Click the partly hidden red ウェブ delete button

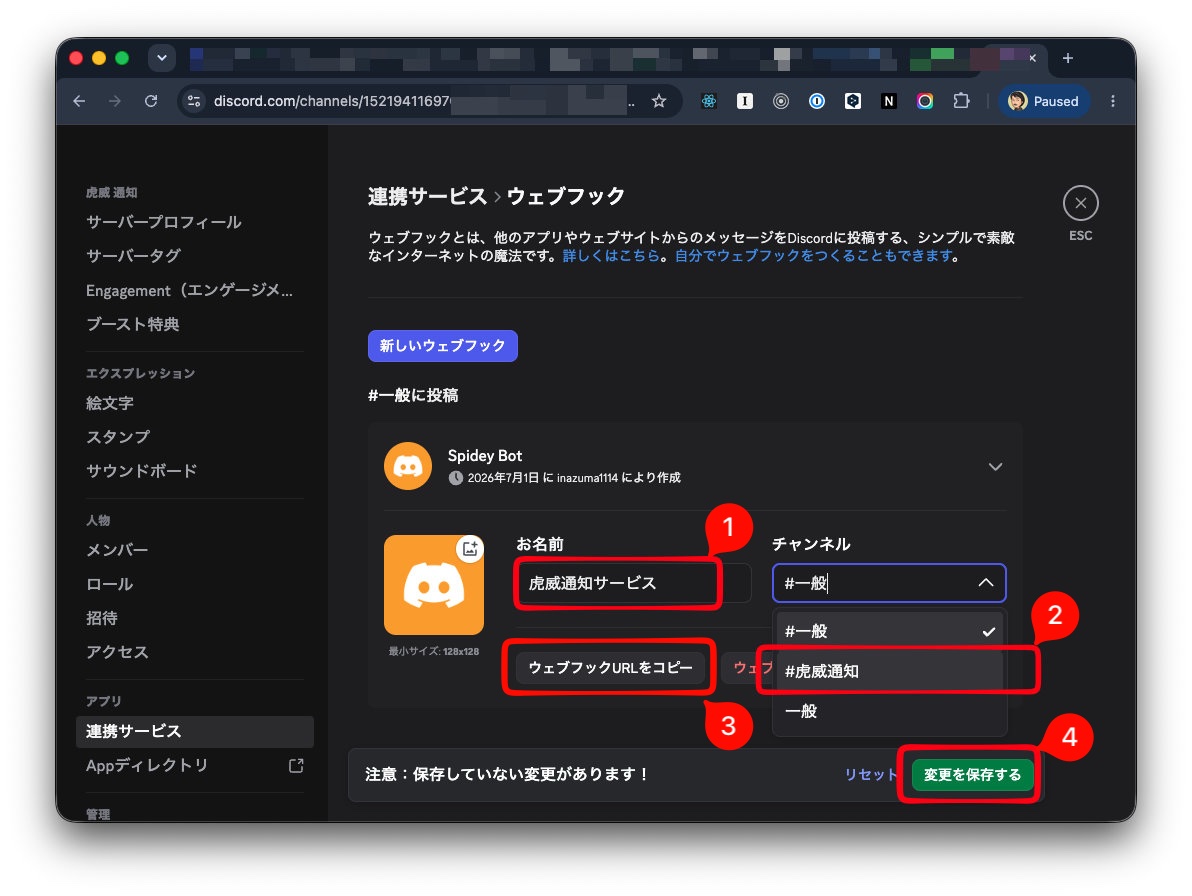[x=747, y=667]
